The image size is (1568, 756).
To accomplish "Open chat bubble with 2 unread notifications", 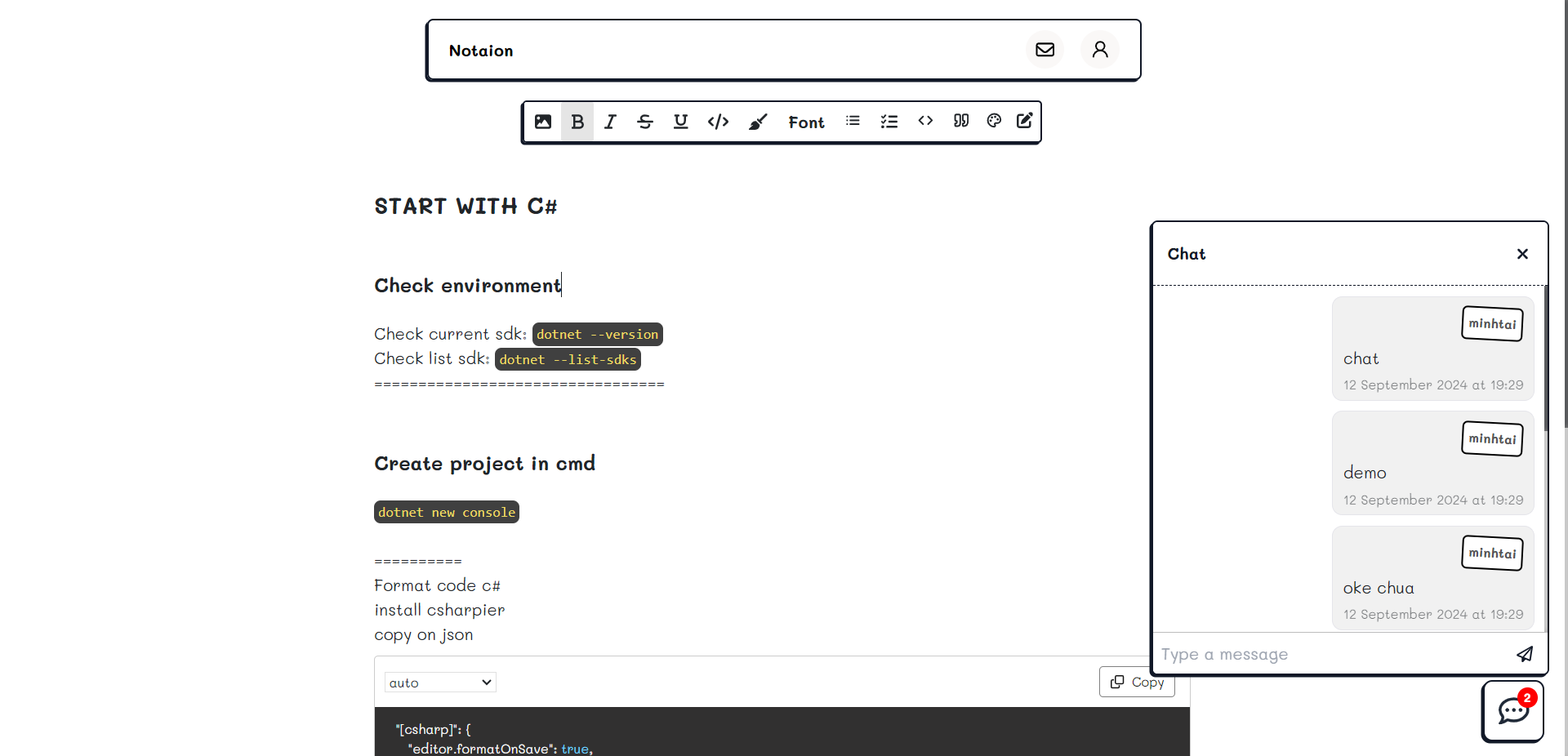I will (1512, 711).
